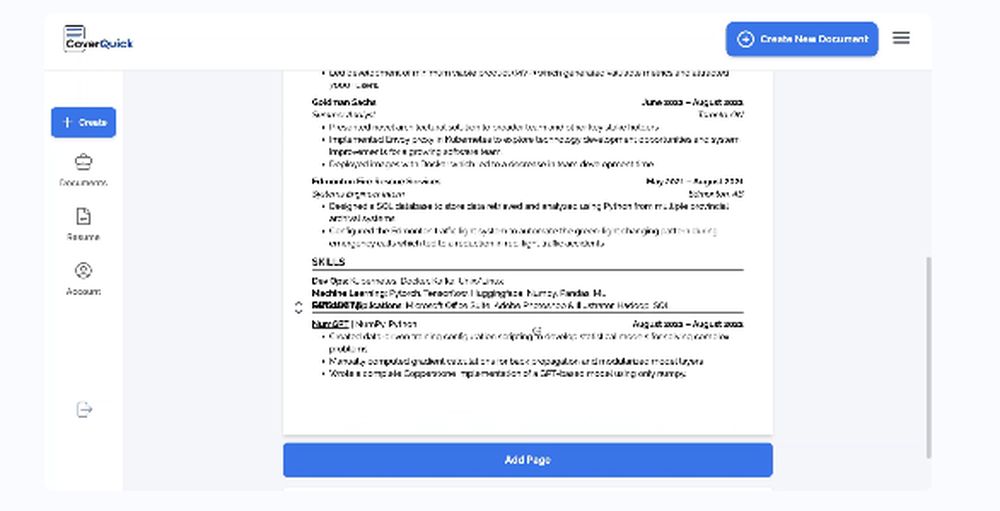The height and width of the screenshot is (511, 1000).
Task: Open the Account page
Action: tap(83, 278)
